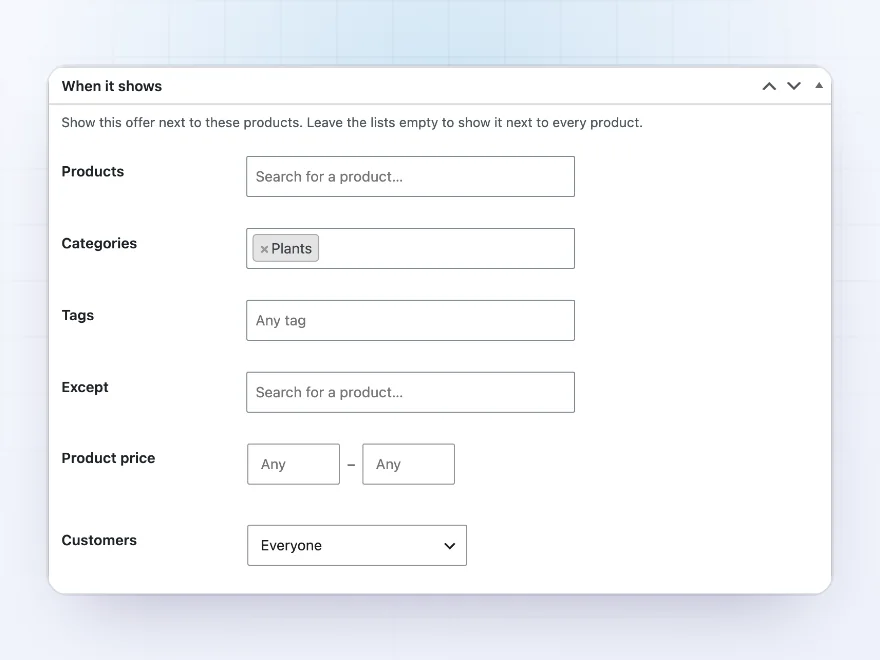The width and height of the screenshot is (880, 660).
Task: Focus the Products search field
Action: [410, 177]
